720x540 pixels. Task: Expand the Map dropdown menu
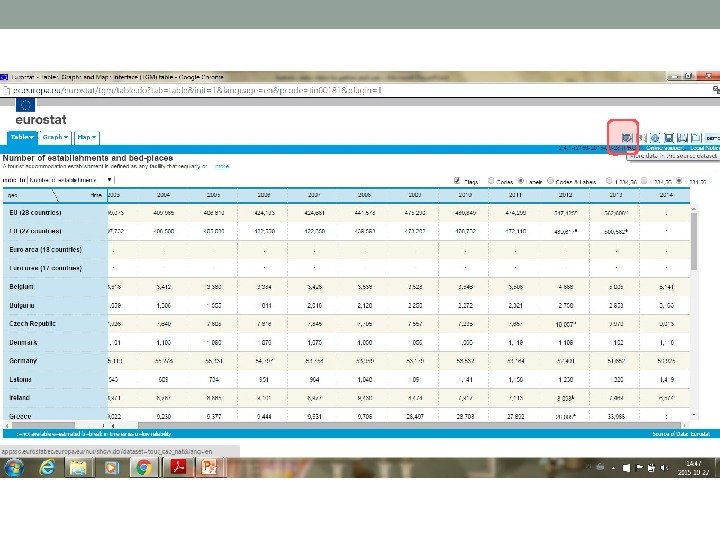(x=87, y=137)
